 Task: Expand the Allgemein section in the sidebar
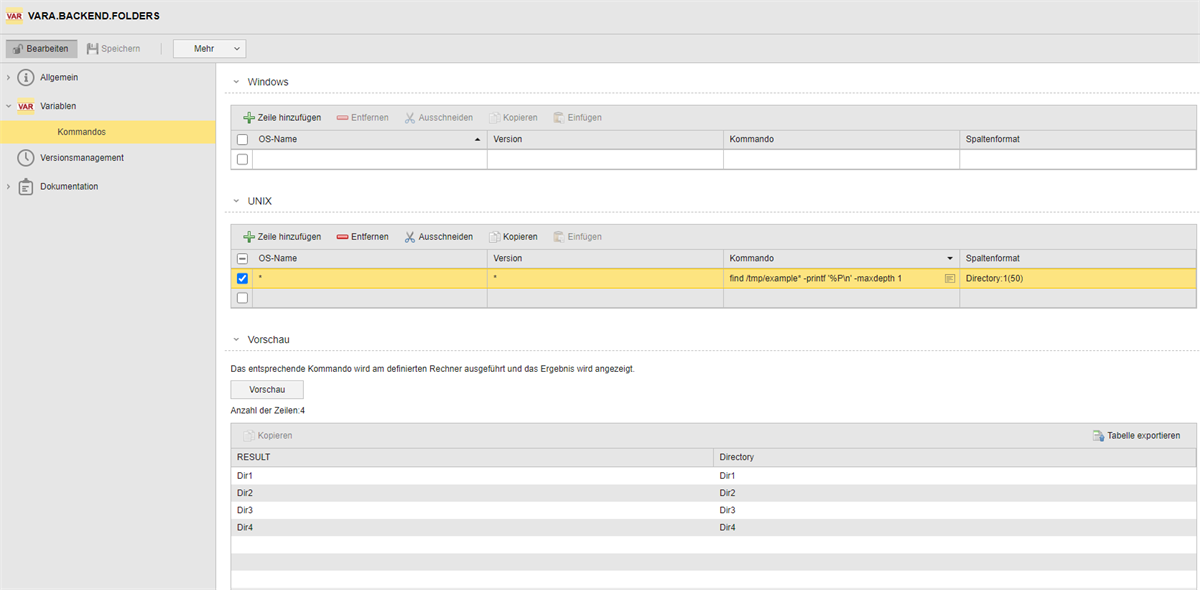point(55,77)
